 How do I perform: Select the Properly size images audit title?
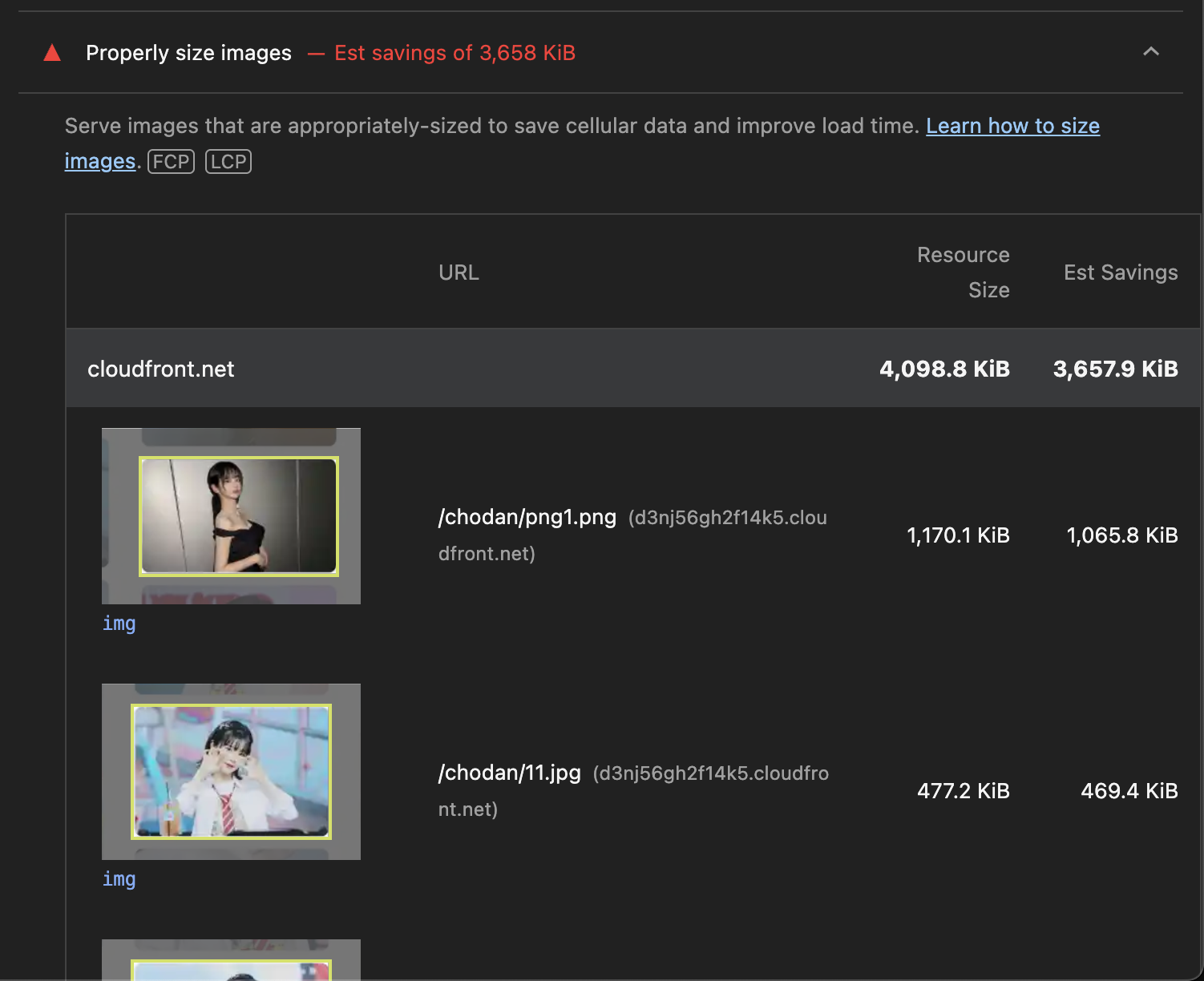click(188, 53)
